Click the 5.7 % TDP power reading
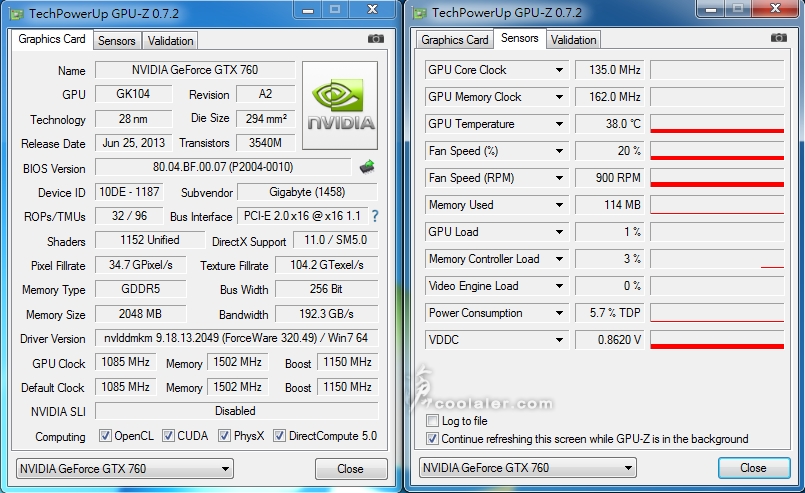The height and width of the screenshot is (493, 805). (610, 313)
